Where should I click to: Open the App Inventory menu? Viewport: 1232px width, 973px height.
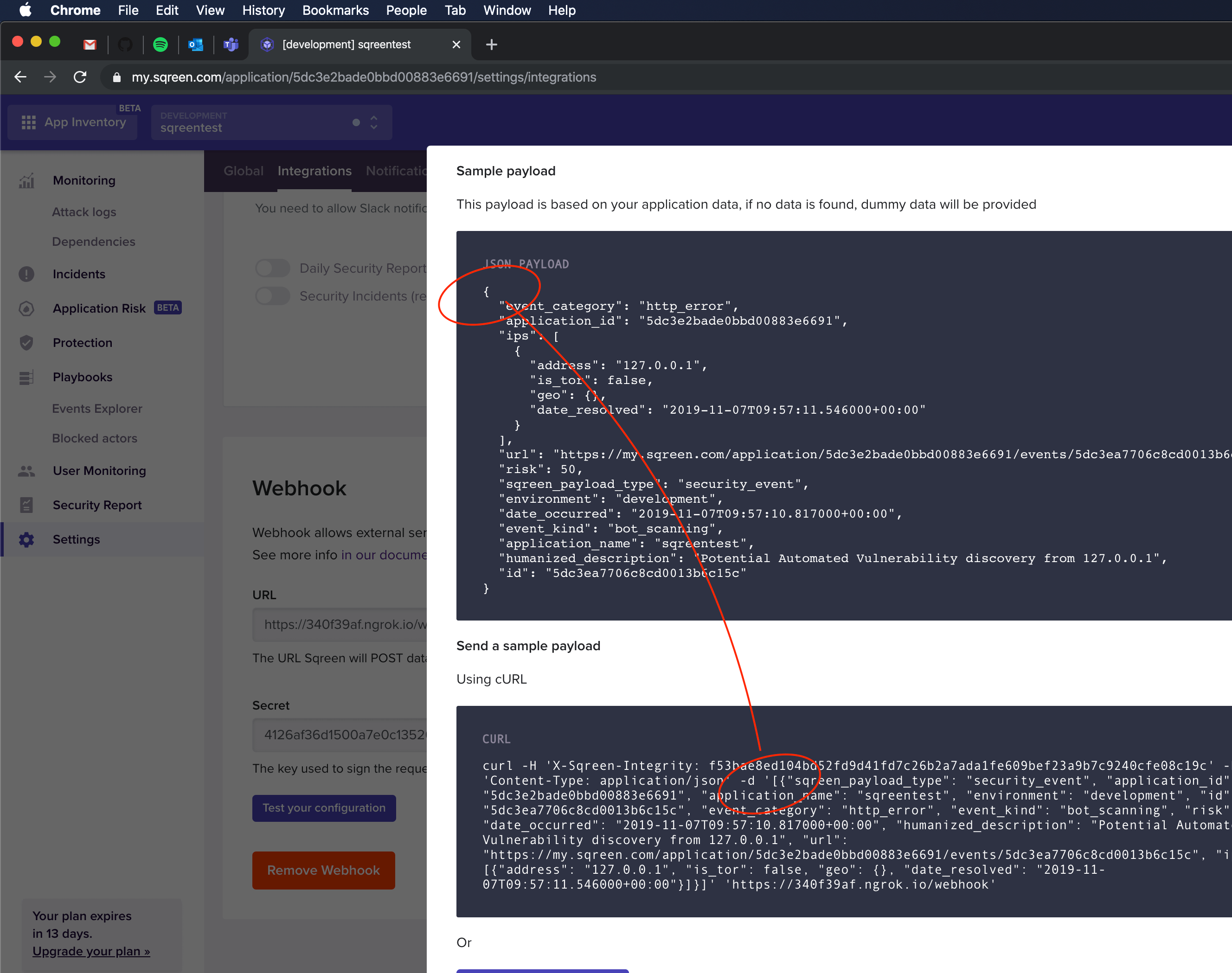click(x=73, y=122)
